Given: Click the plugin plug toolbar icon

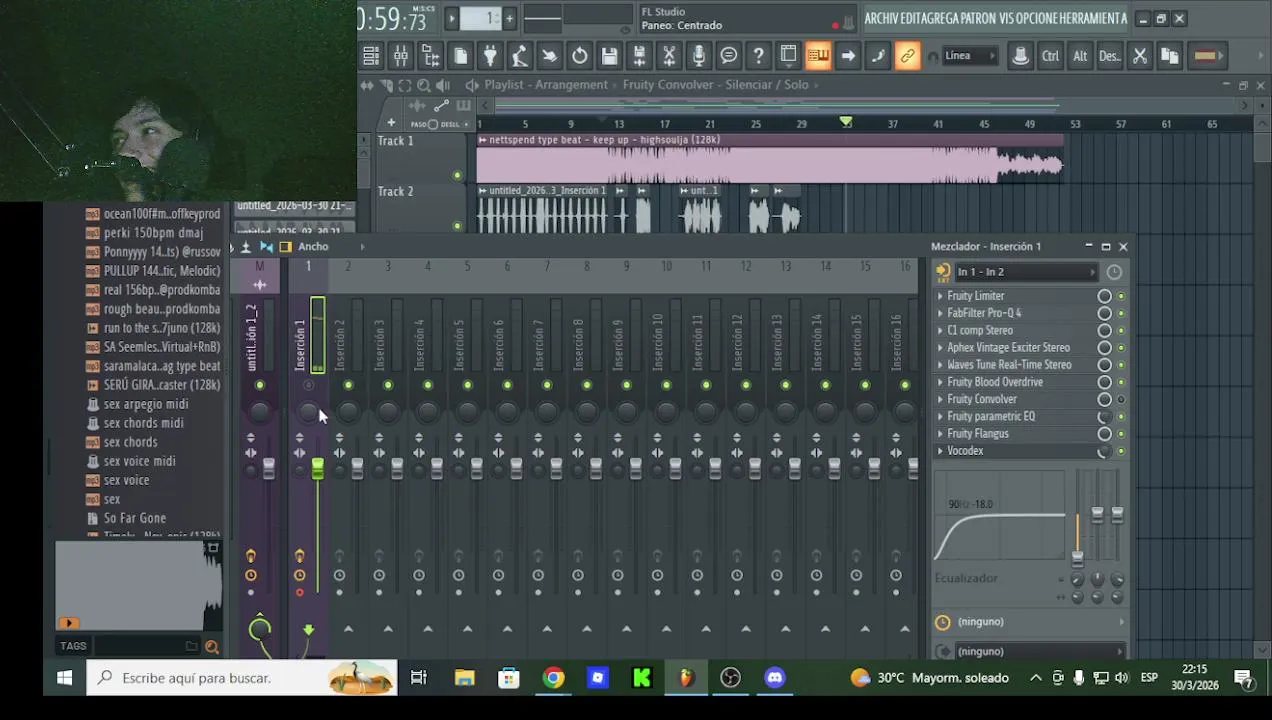Looking at the screenshot, I should point(490,56).
